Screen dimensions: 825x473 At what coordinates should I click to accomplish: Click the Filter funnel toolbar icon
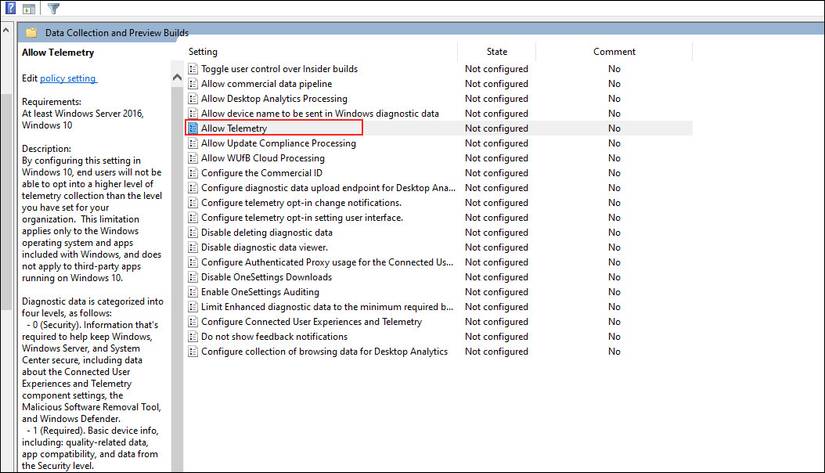pyautogui.click(x=53, y=8)
